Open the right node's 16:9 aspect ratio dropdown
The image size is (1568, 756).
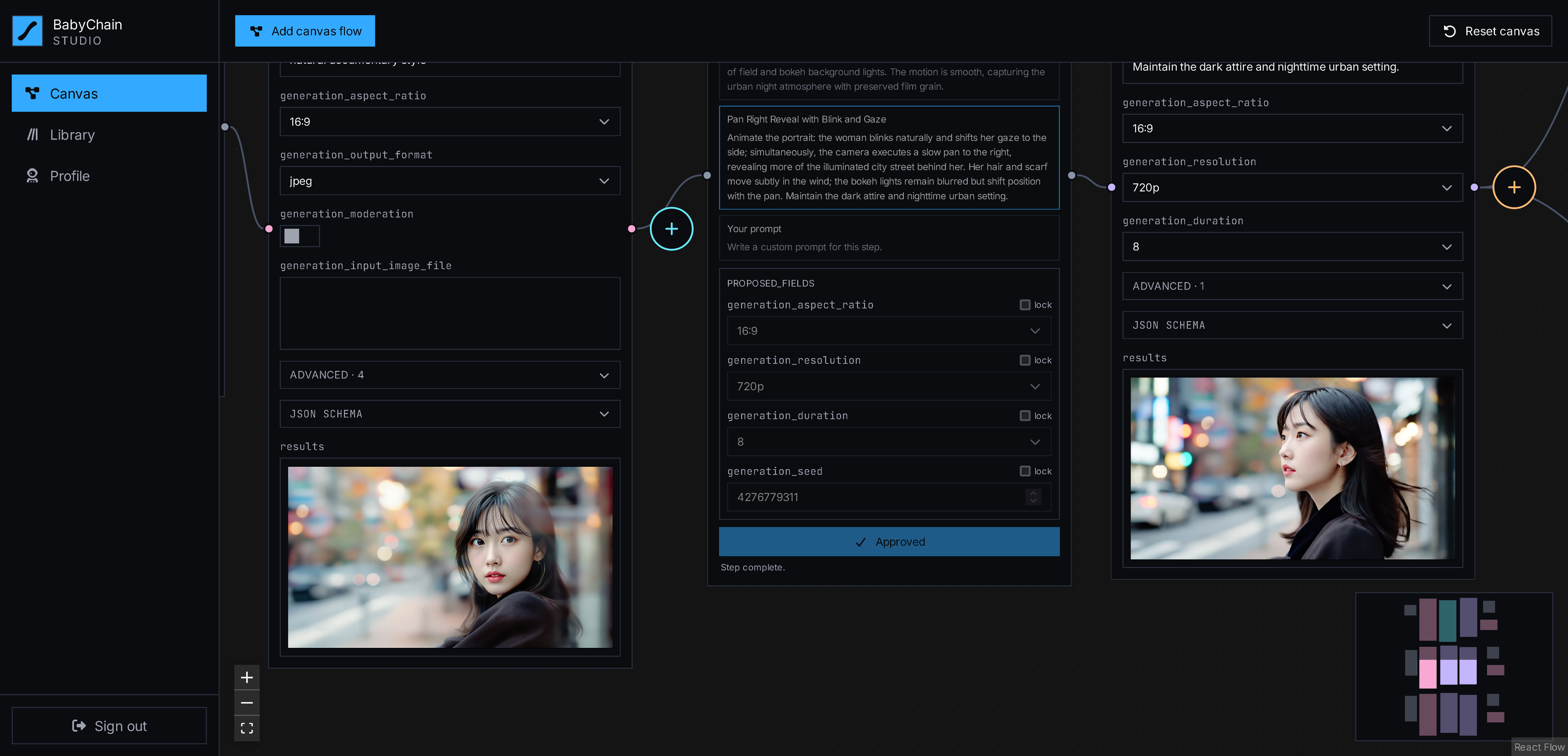click(1292, 128)
